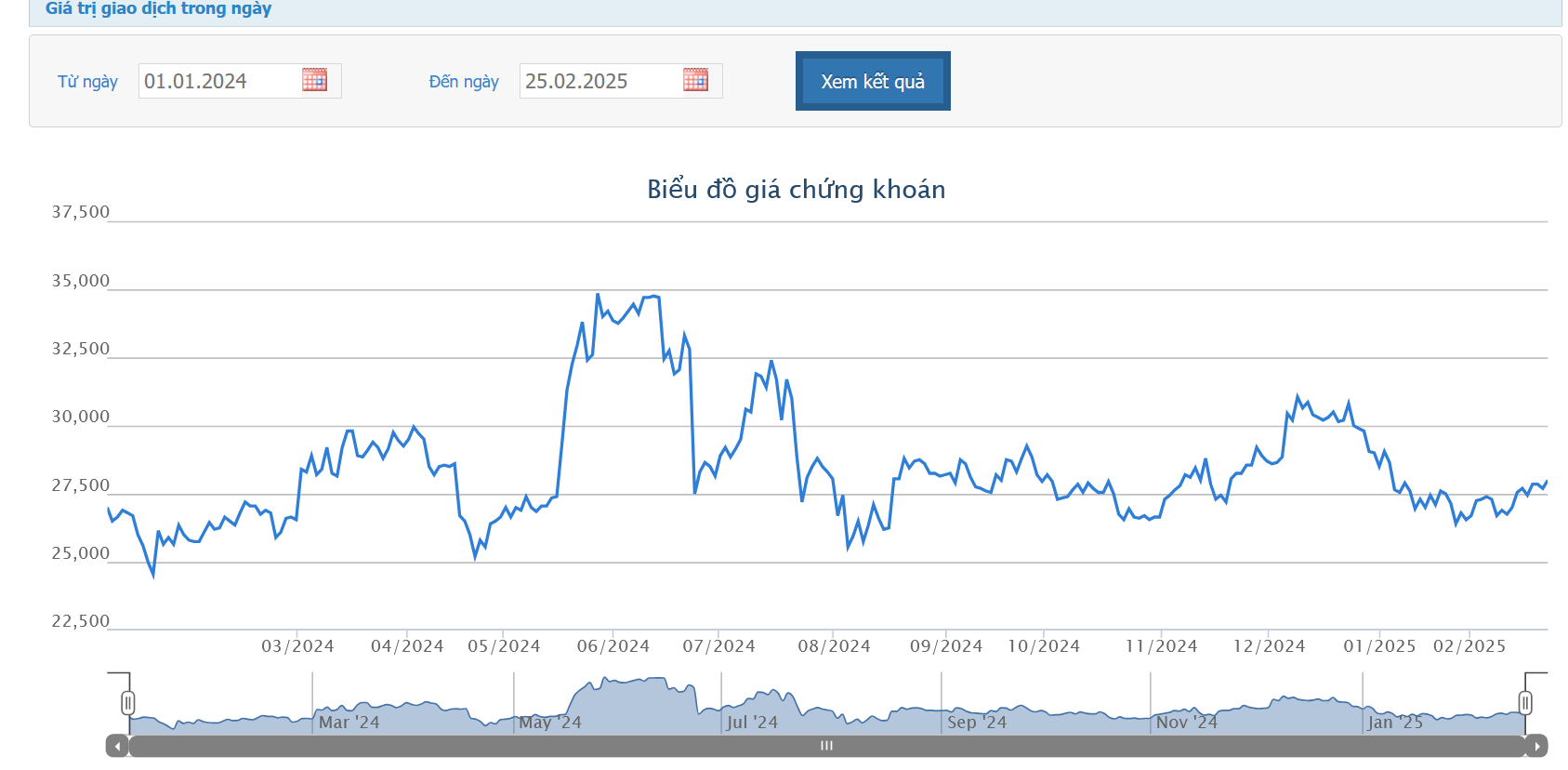Click the Từ ngày label
The width and height of the screenshot is (1568, 770).
[x=87, y=82]
